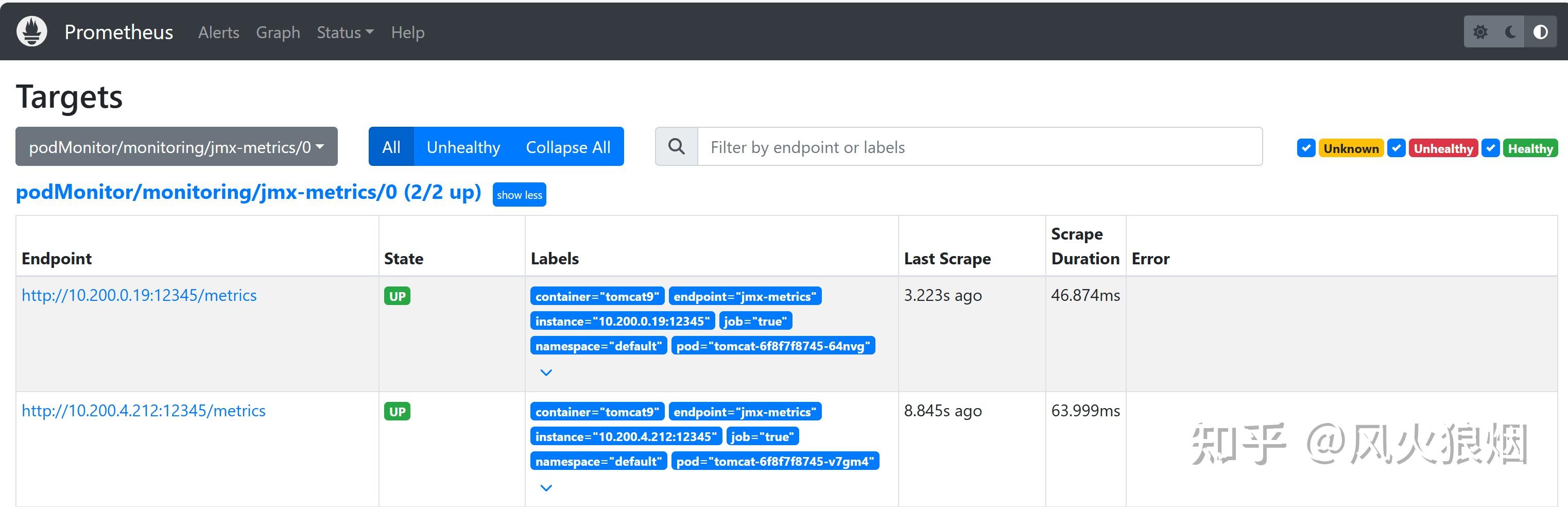Expand labels for the 10.200.4.212 target
The image size is (1568, 507).
tap(546, 487)
